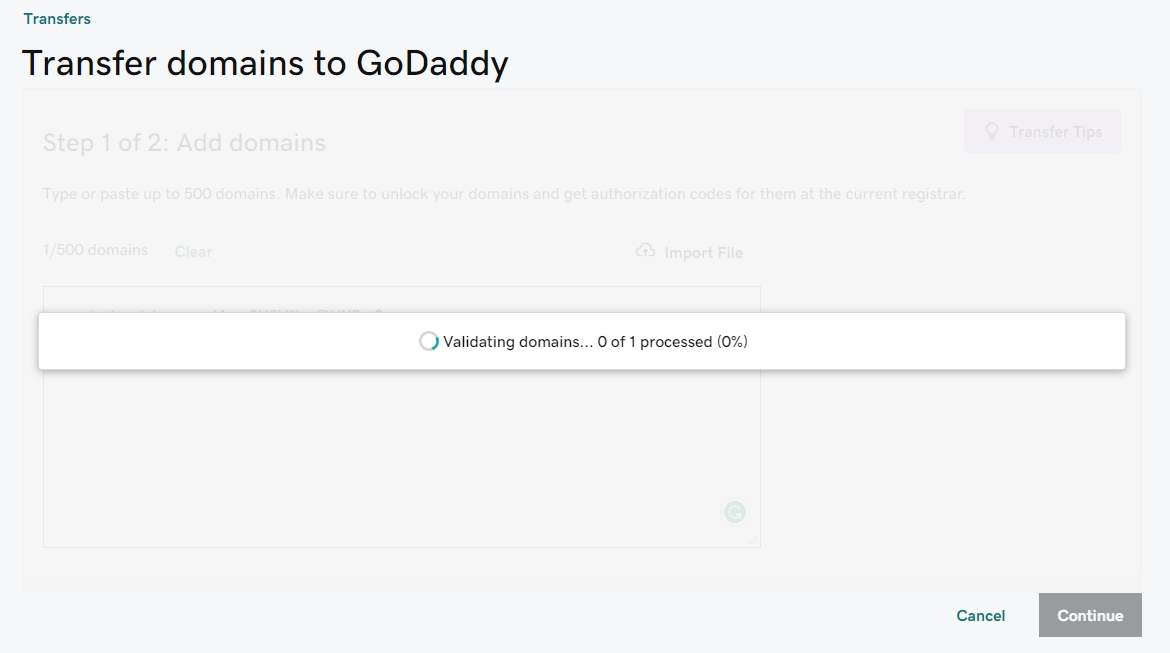Click the "1/500 domains" counter
This screenshot has height=653, width=1170.
[95, 250]
